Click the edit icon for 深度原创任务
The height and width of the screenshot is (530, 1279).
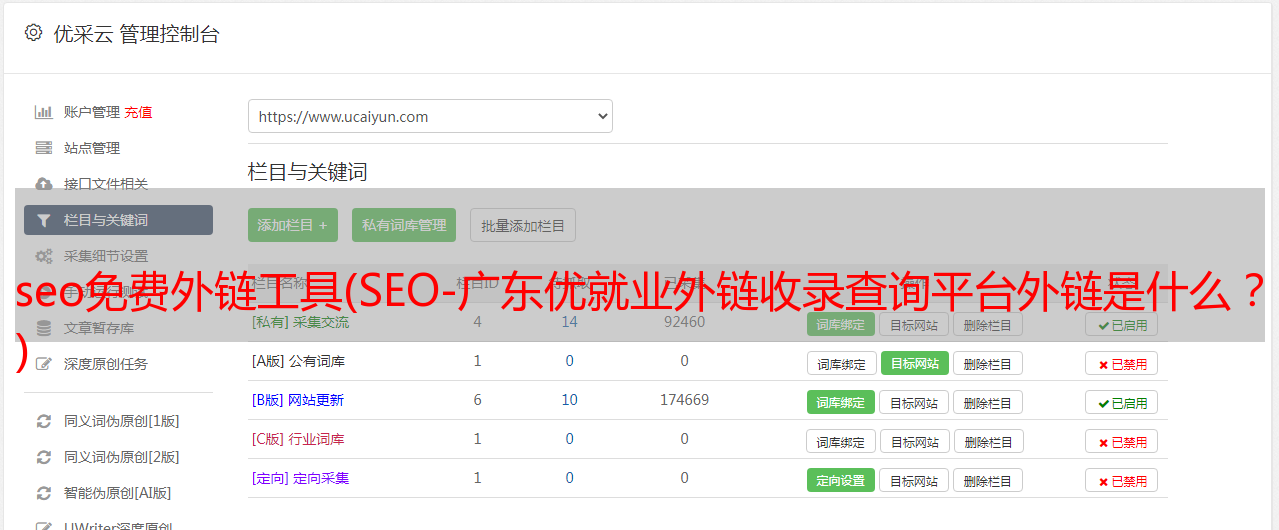[43, 364]
